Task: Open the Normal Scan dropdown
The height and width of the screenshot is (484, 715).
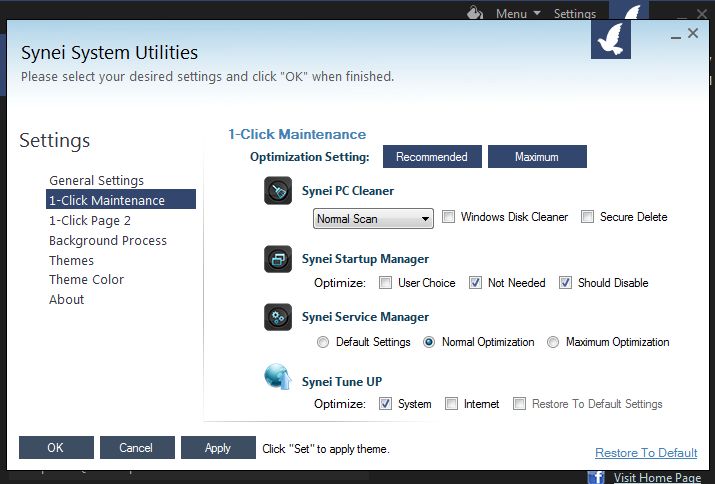Action: coord(373,218)
